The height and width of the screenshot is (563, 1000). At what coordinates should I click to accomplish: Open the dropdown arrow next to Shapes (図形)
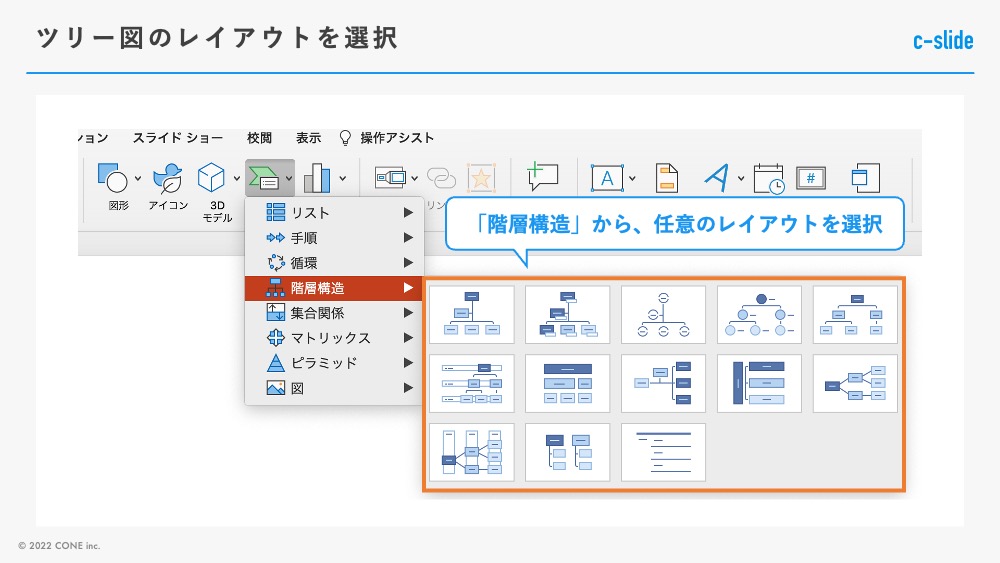[138, 179]
